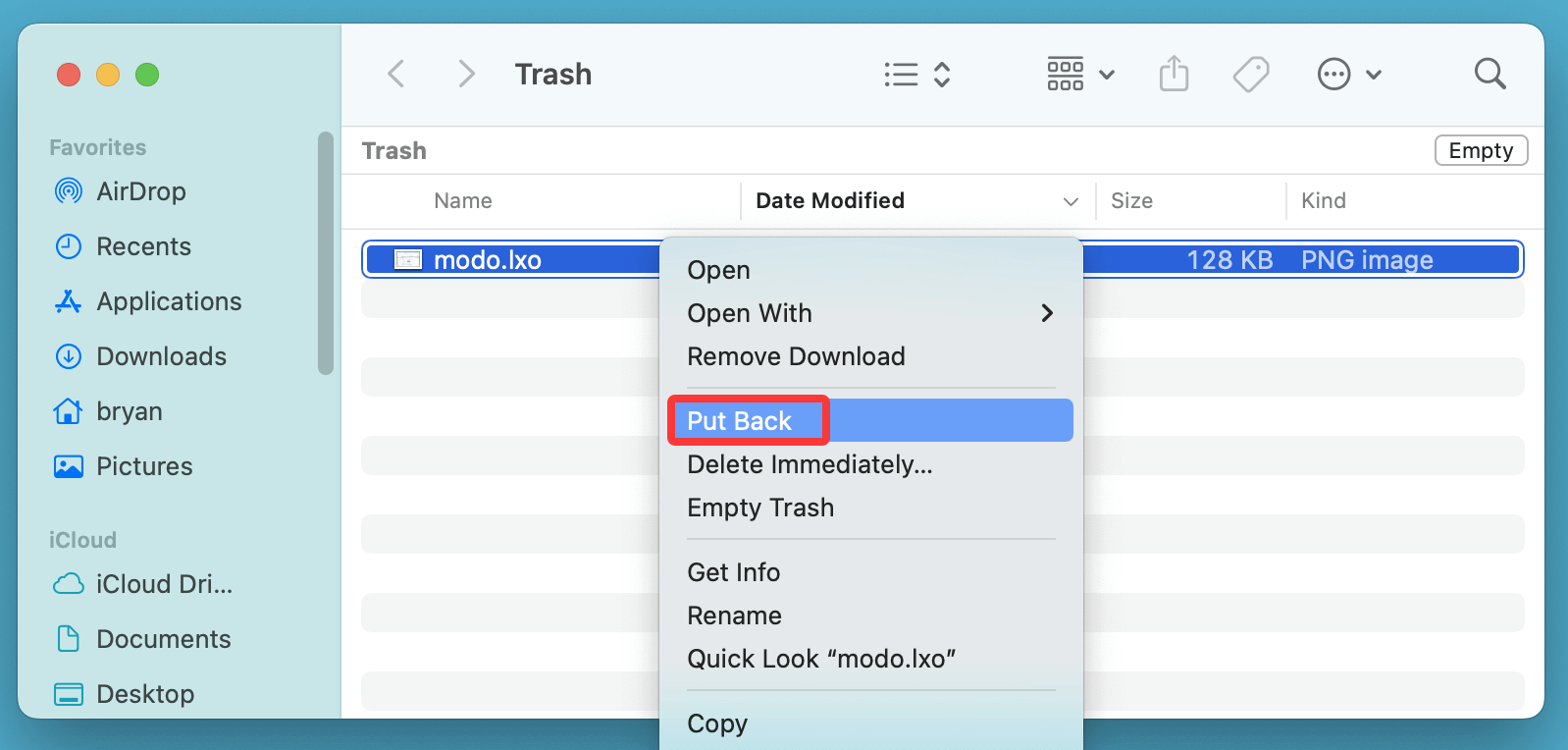Click the Date Modified sort chevron
Image resolution: width=1568 pixels, height=750 pixels.
[x=1071, y=201]
